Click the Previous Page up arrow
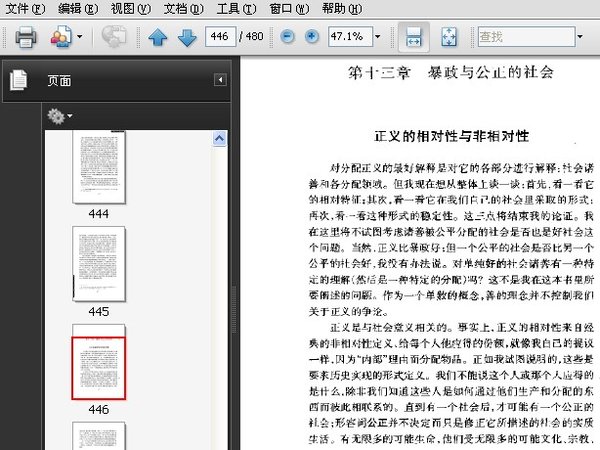Image resolution: width=600 pixels, height=450 pixels. [x=158, y=37]
